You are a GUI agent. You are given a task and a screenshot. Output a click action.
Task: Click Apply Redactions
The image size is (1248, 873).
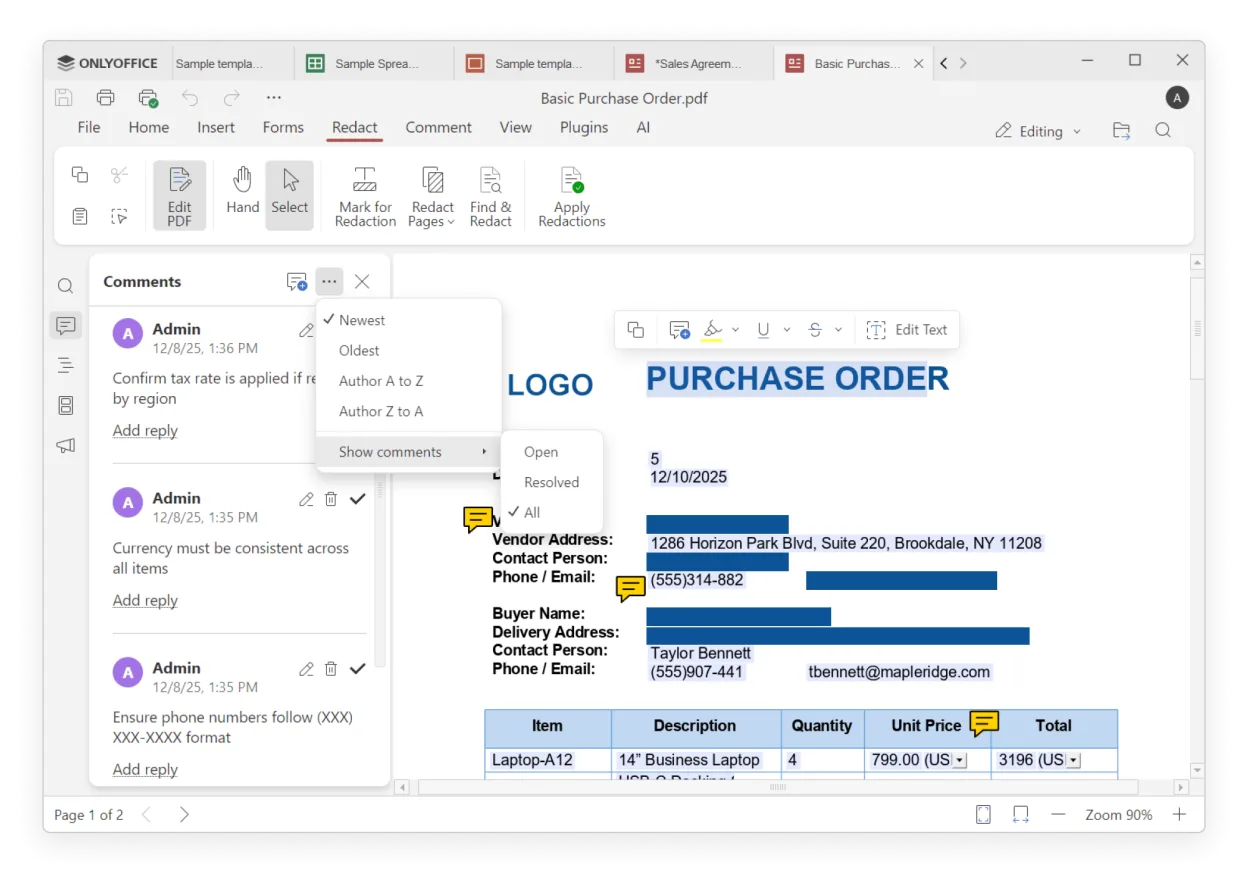pos(572,196)
